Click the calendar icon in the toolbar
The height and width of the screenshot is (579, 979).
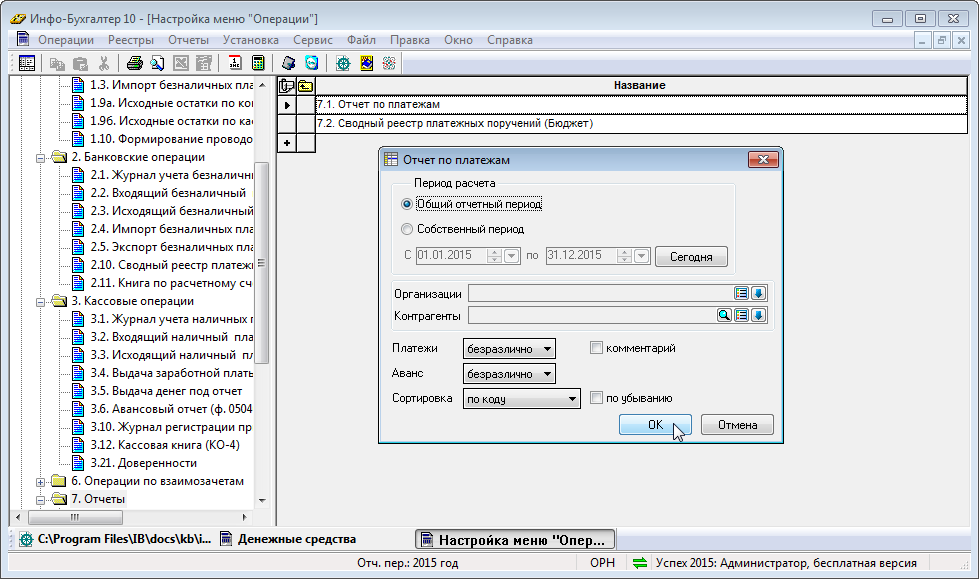pos(235,63)
